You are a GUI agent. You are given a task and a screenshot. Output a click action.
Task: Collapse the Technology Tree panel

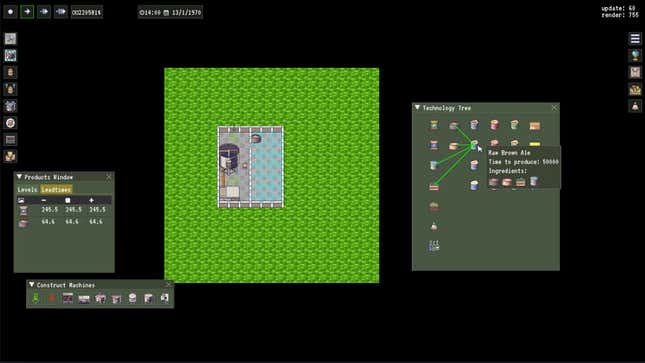tap(417, 107)
